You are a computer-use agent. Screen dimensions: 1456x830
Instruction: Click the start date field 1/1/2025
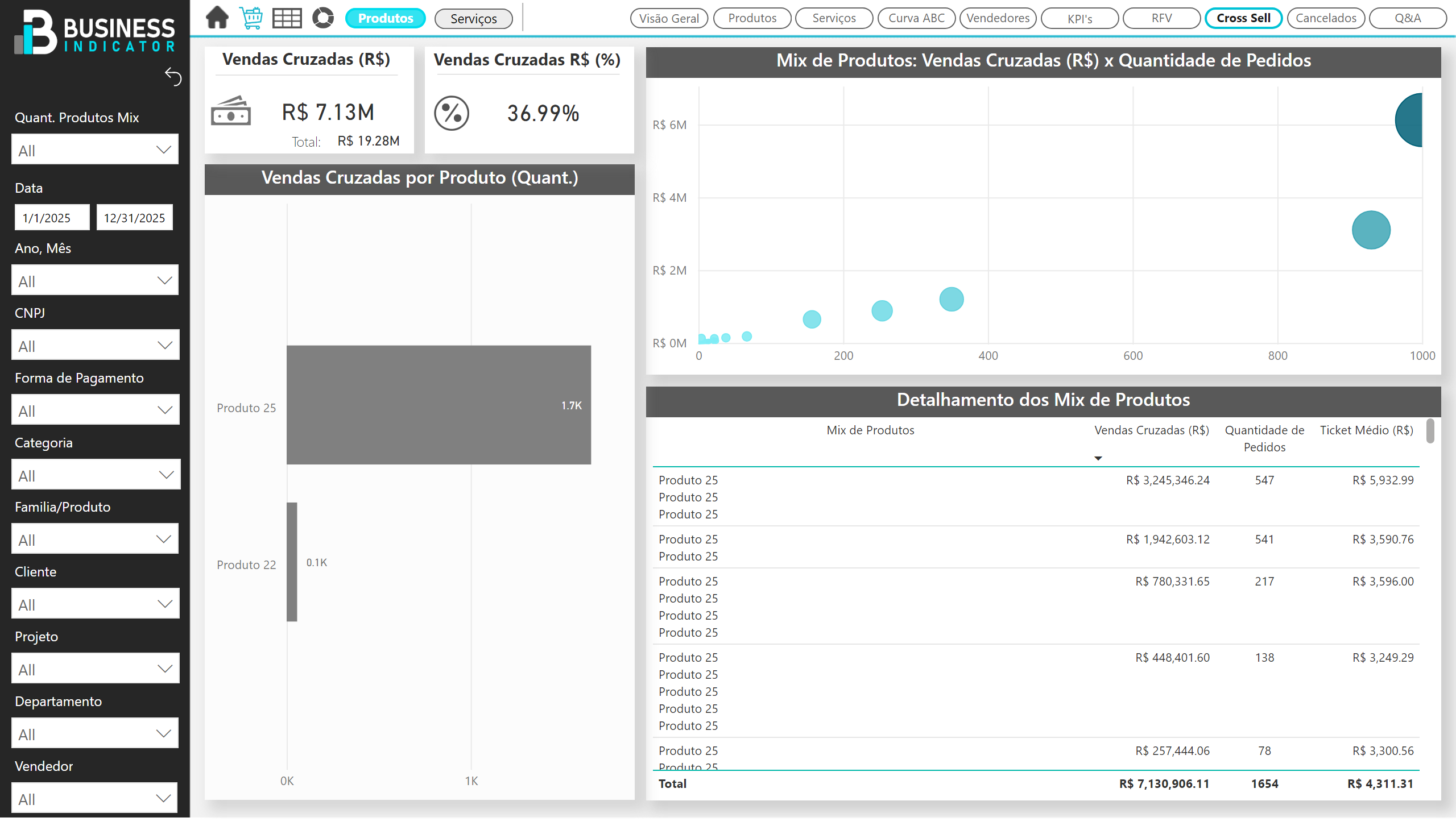[x=52, y=218]
